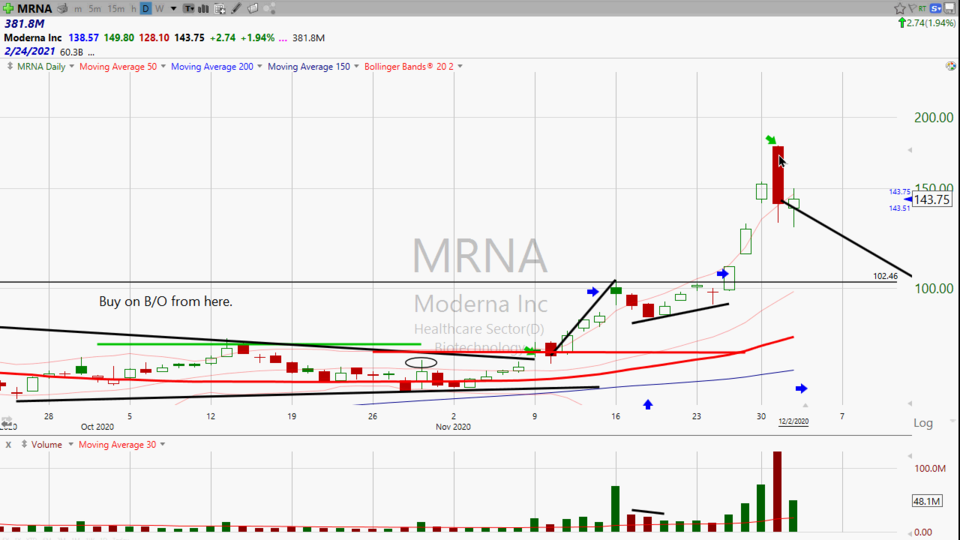Click the add indicator bars icon

203,9
